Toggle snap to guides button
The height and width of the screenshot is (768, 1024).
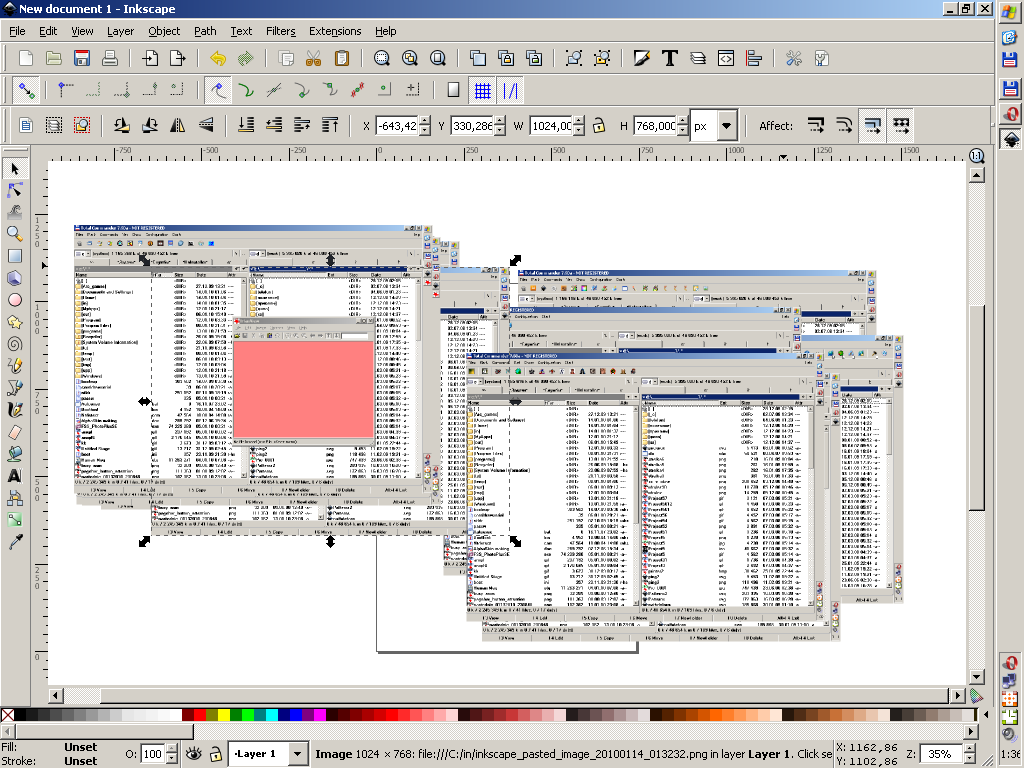pos(510,90)
